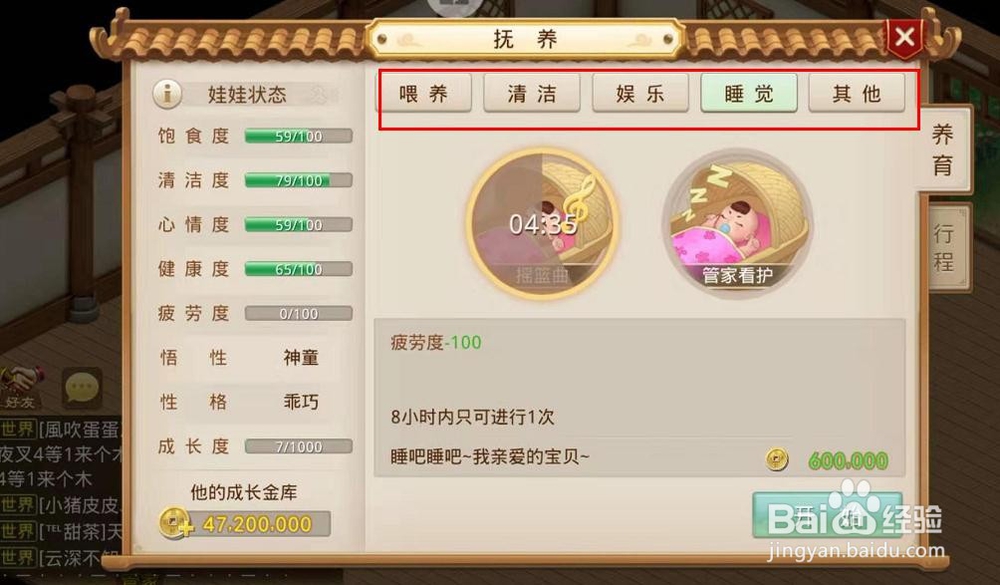Screen dimensions: 1000x585
Task: Click the coin icon beside 600,000
Action: coord(776,459)
